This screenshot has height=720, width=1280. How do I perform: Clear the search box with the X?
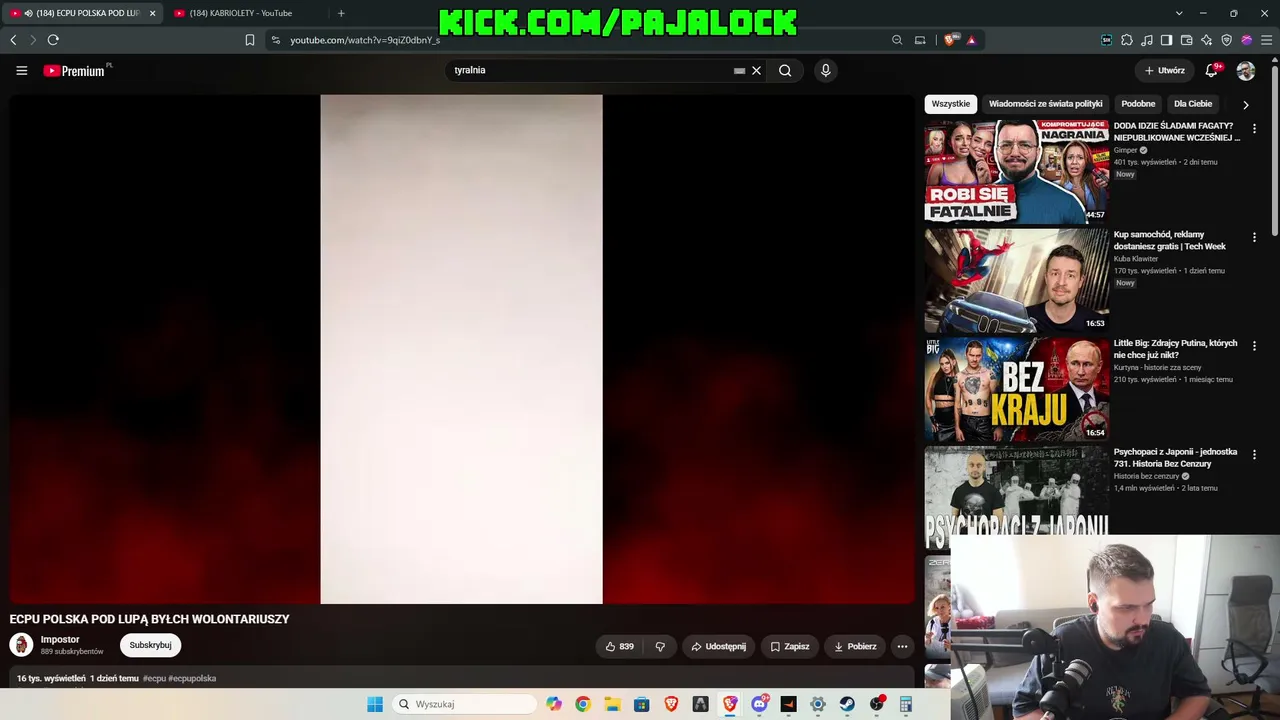pyautogui.click(x=756, y=70)
